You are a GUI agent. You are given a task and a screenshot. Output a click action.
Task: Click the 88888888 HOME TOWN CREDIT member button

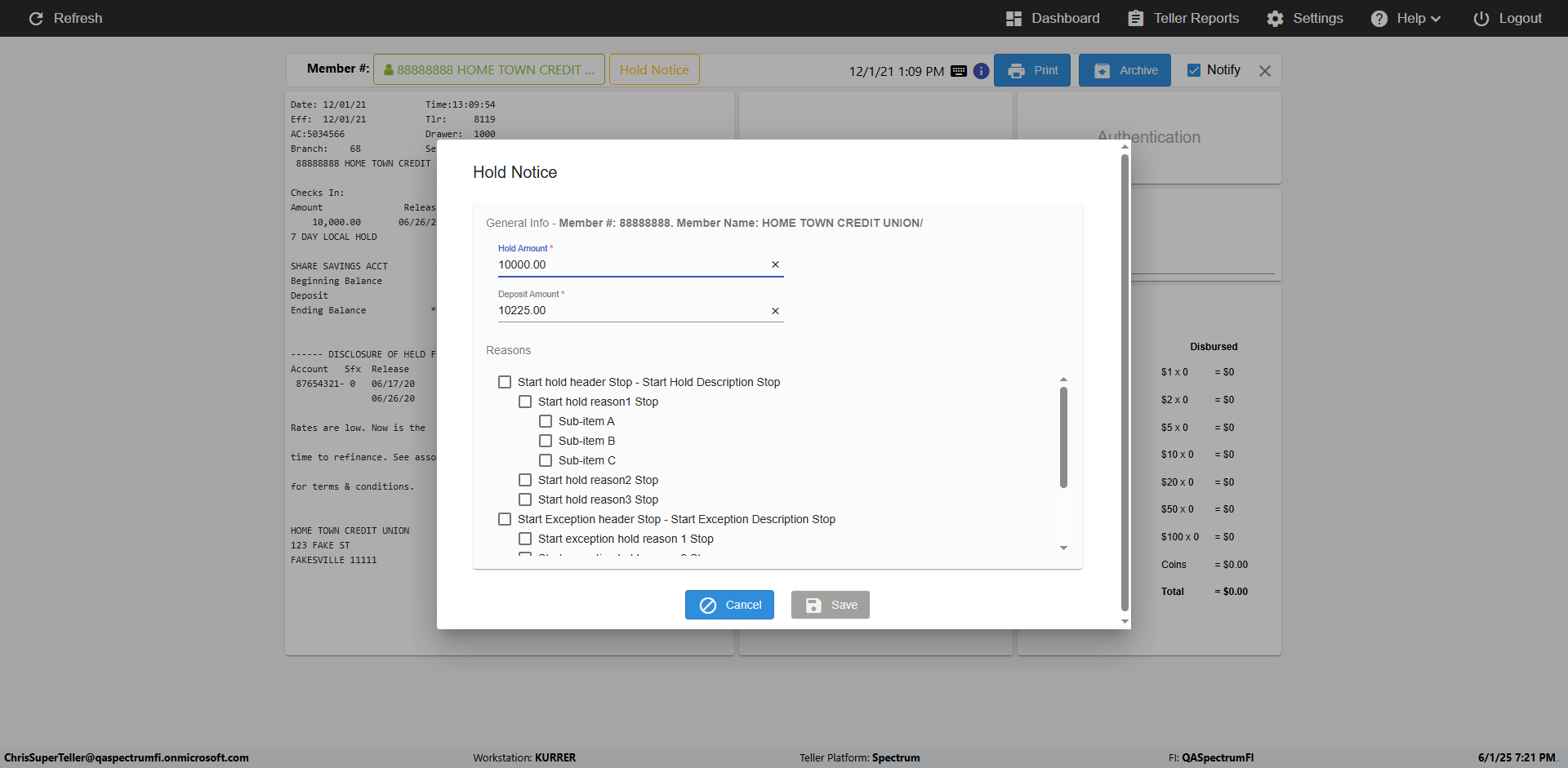489,70
